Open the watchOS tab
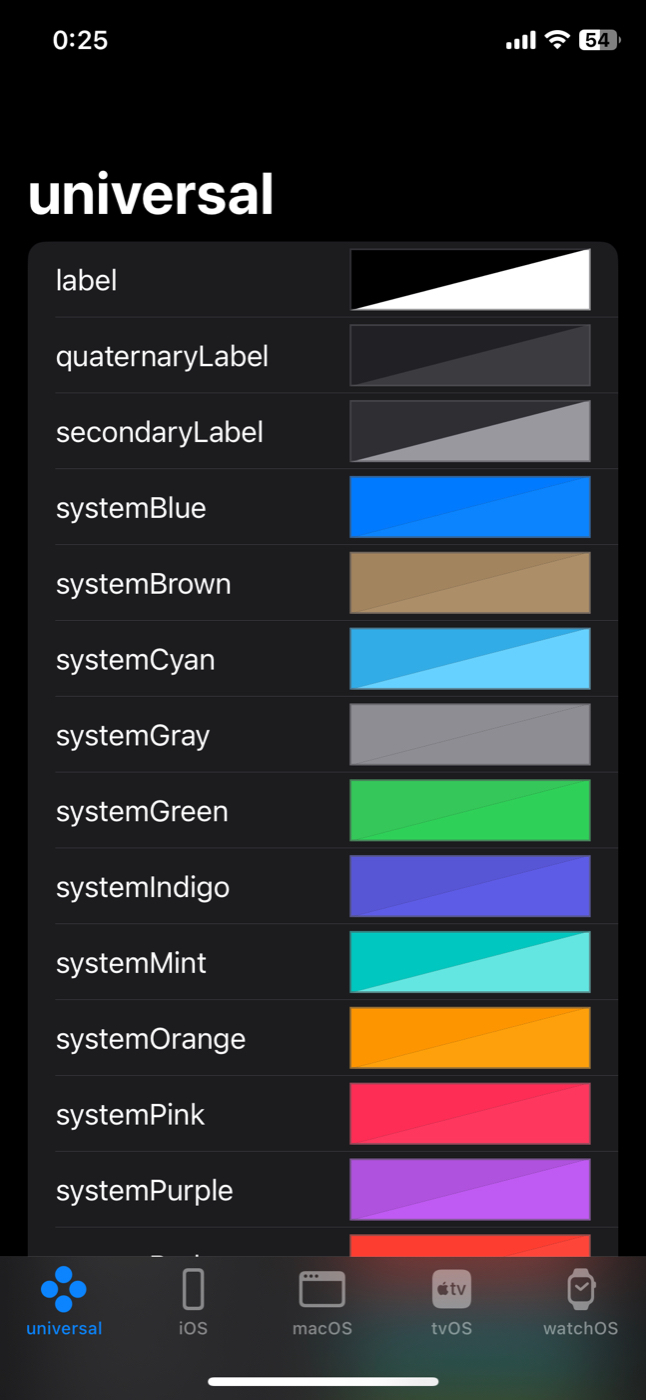This screenshot has width=646, height=1400. (x=580, y=1300)
